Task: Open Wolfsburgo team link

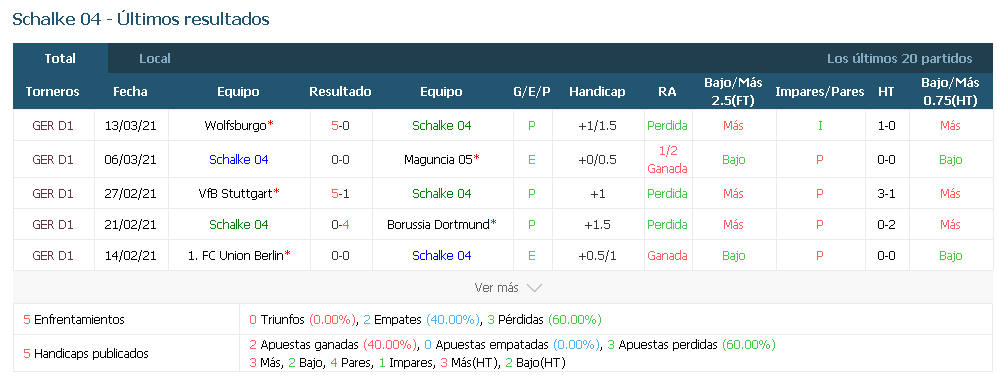Action: [x=235, y=126]
